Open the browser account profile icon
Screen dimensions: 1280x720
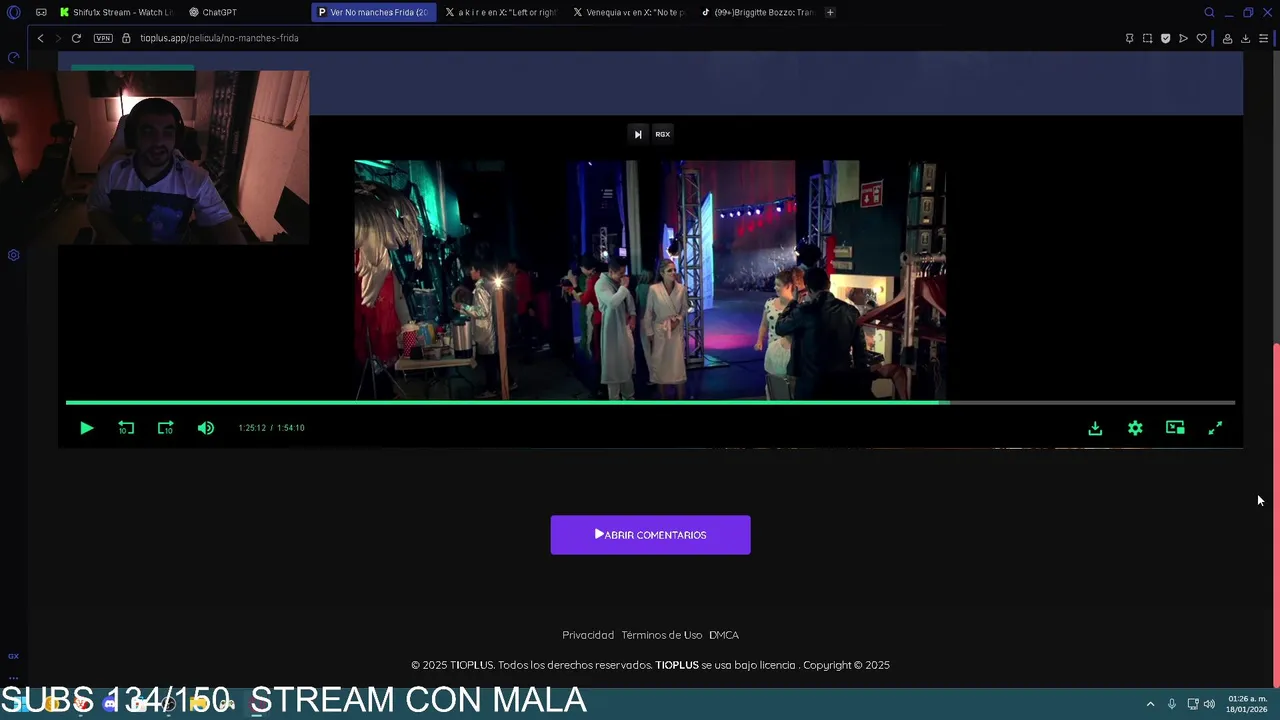pos(1227,38)
